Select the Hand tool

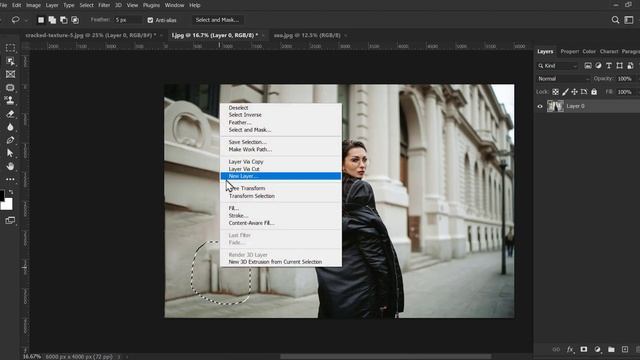(x=10, y=166)
